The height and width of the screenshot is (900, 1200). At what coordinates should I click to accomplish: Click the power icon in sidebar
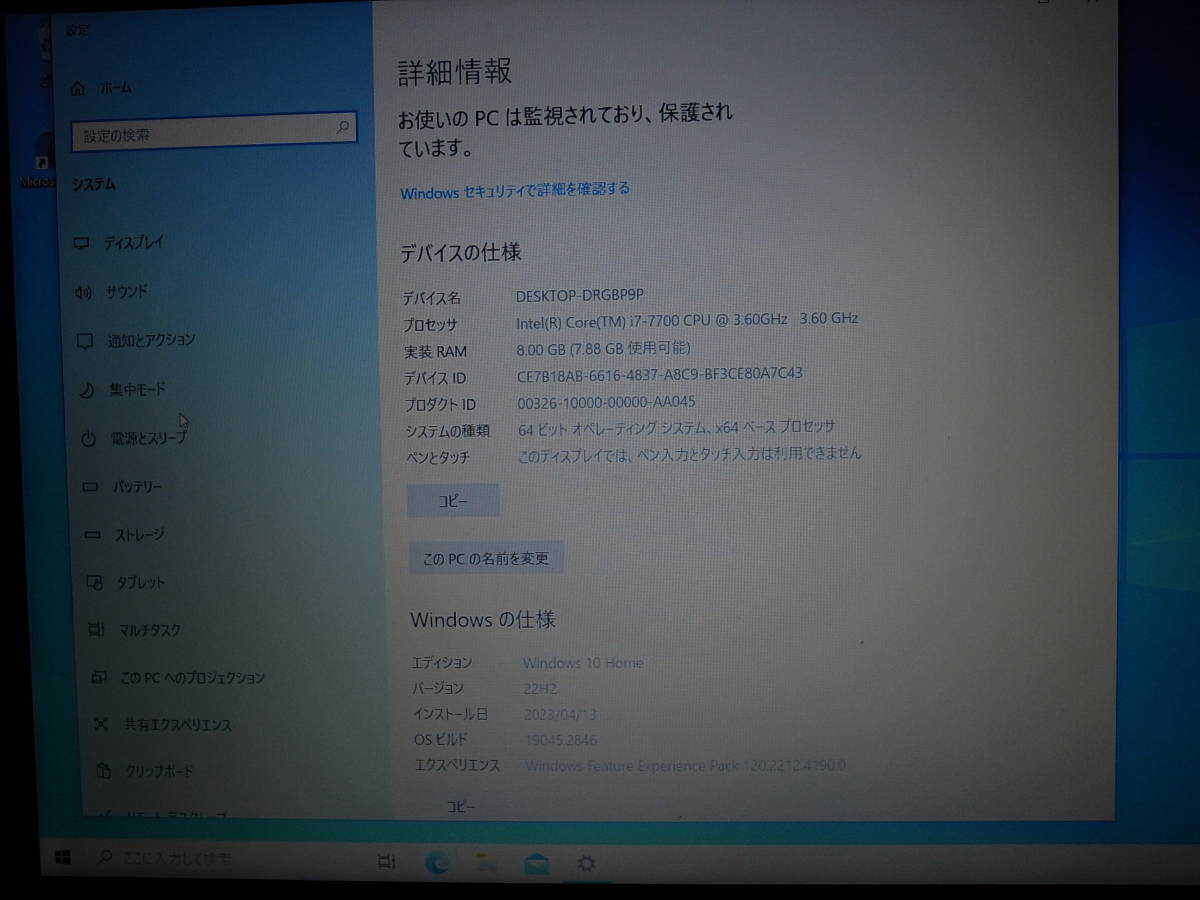(89, 439)
